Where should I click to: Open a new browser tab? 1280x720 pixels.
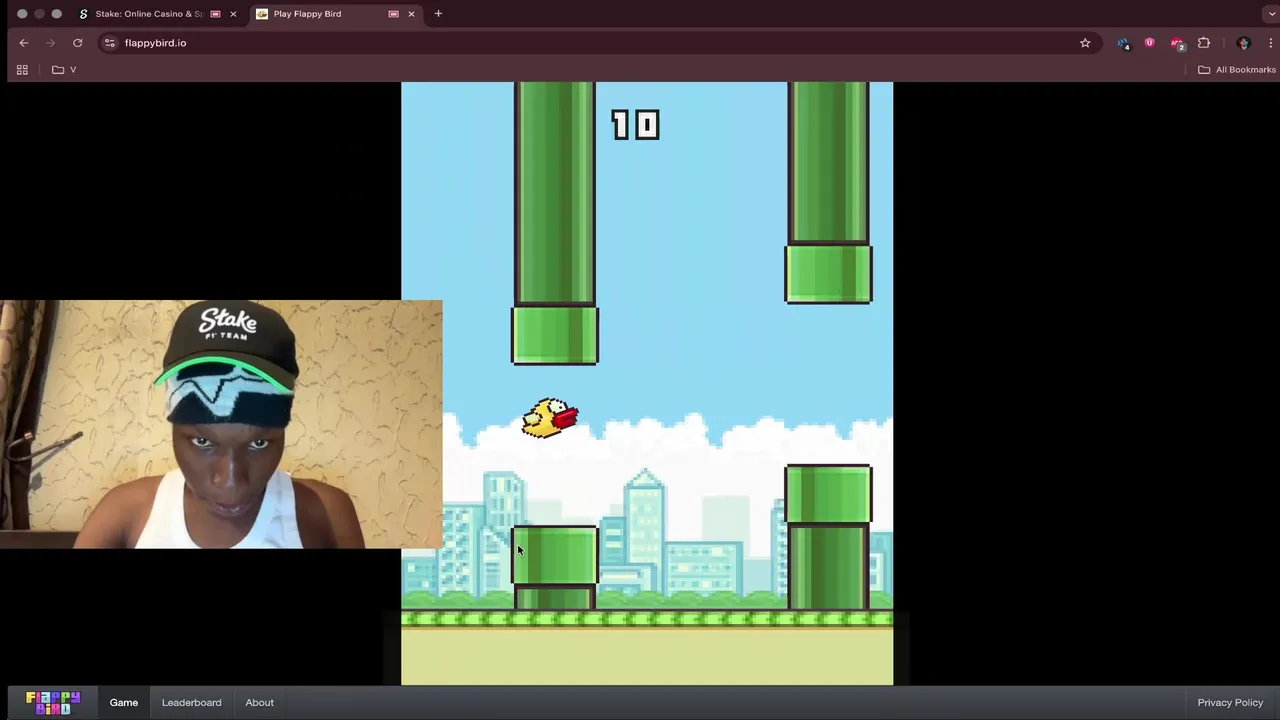pyautogui.click(x=438, y=14)
